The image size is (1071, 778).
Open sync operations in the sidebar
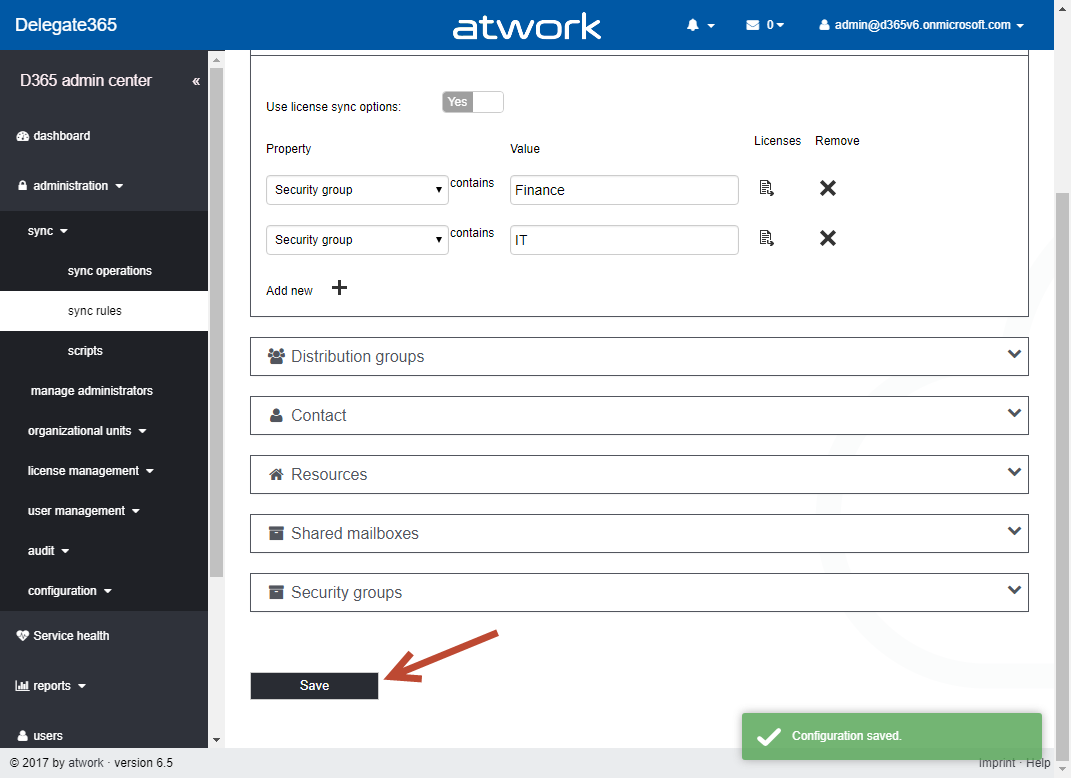pos(110,271)
